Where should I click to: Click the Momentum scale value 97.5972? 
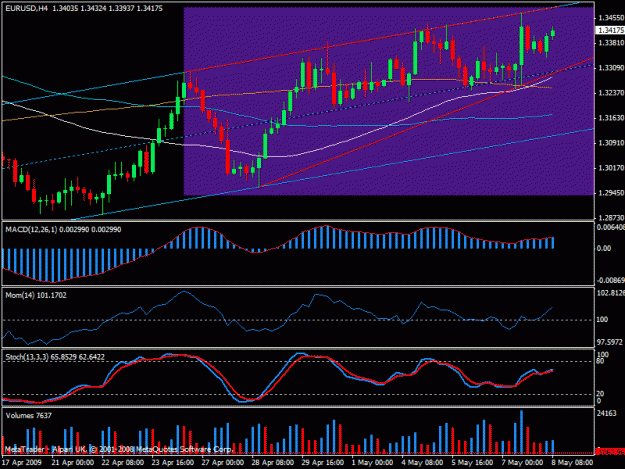click(609, 342)
